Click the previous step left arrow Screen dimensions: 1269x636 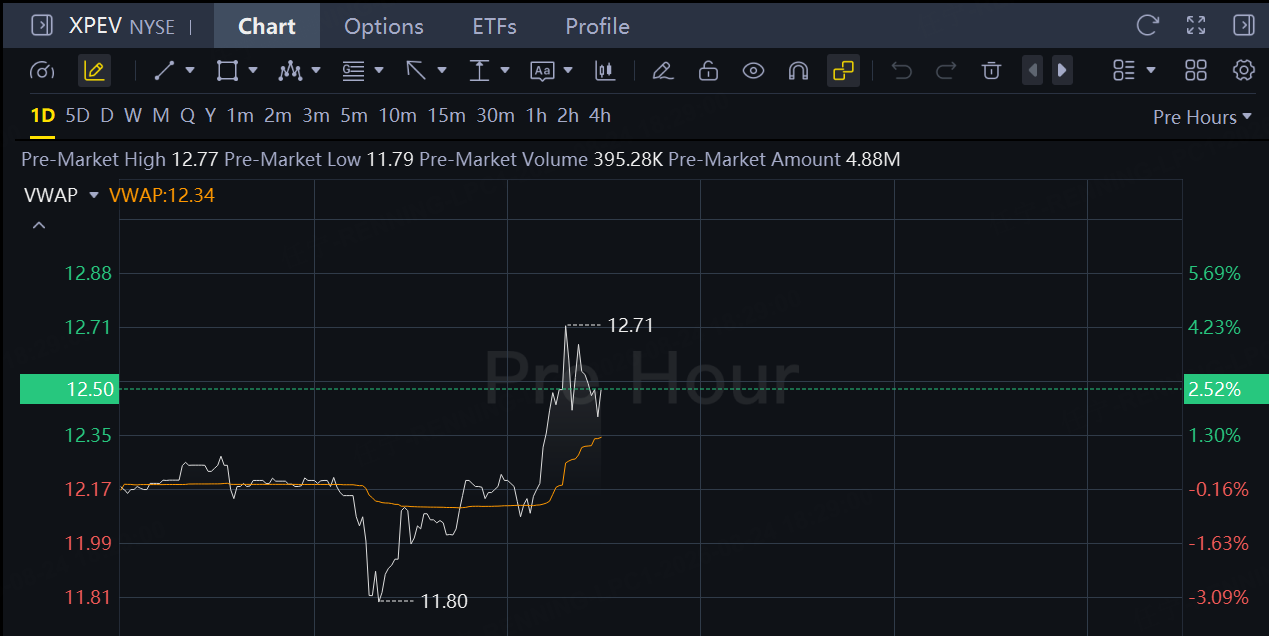coord(1033,70)
